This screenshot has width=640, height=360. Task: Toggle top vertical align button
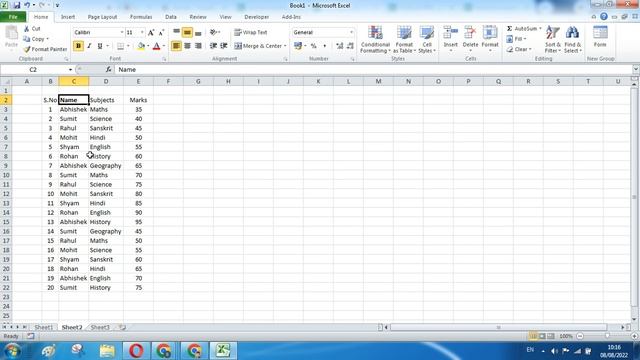coord(176,32)
